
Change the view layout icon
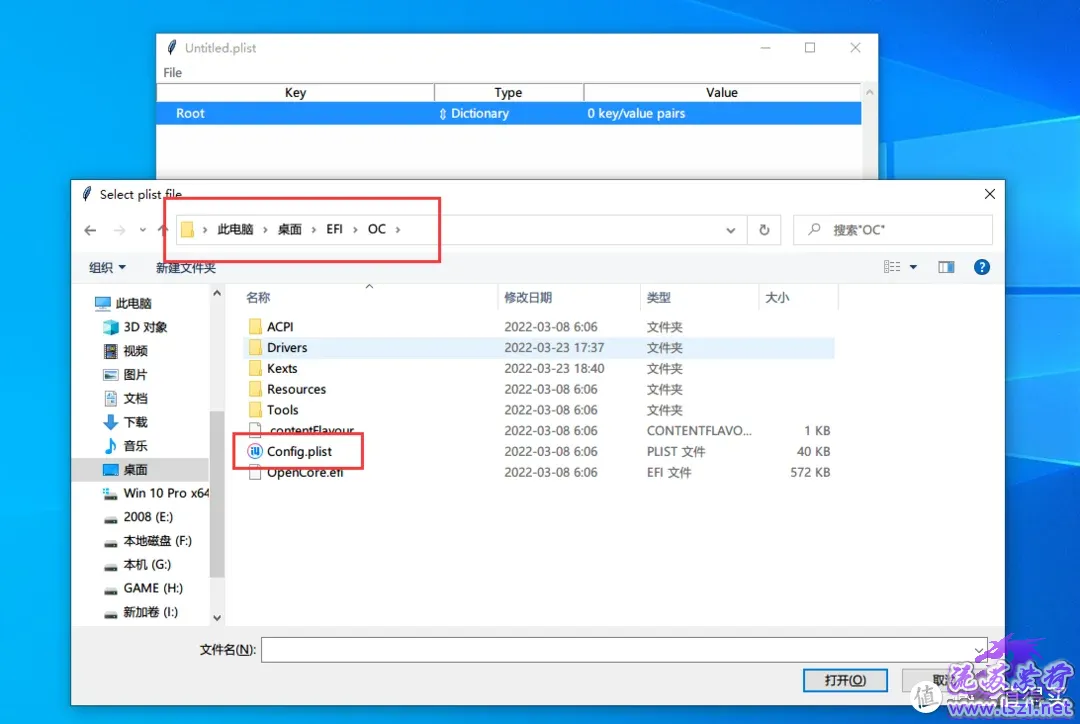coord(892,267)
